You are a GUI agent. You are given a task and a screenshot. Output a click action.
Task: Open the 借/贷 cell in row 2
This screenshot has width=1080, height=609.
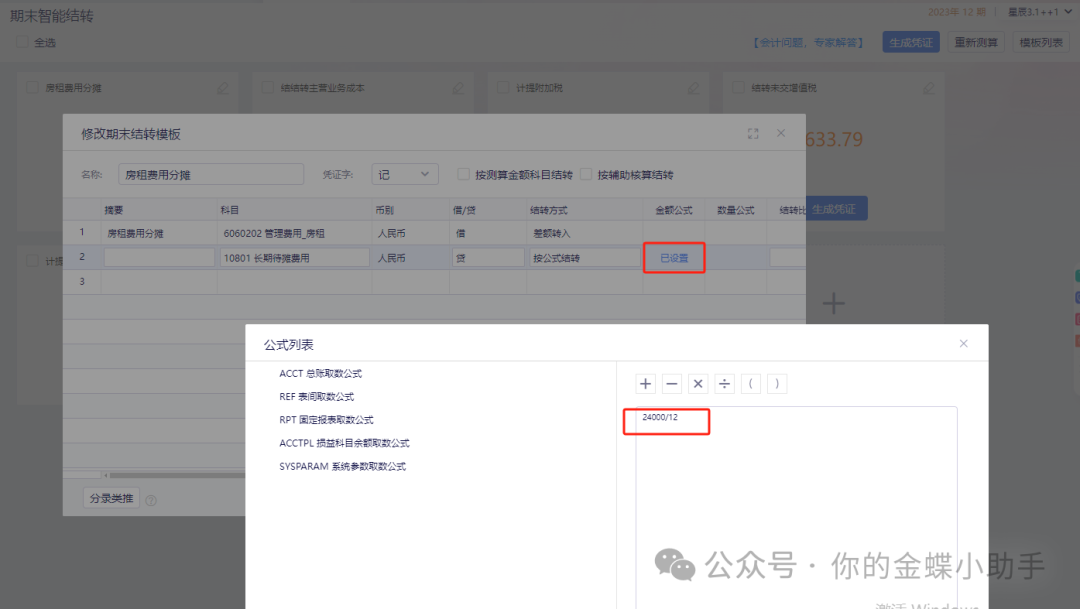pos(488,258)
